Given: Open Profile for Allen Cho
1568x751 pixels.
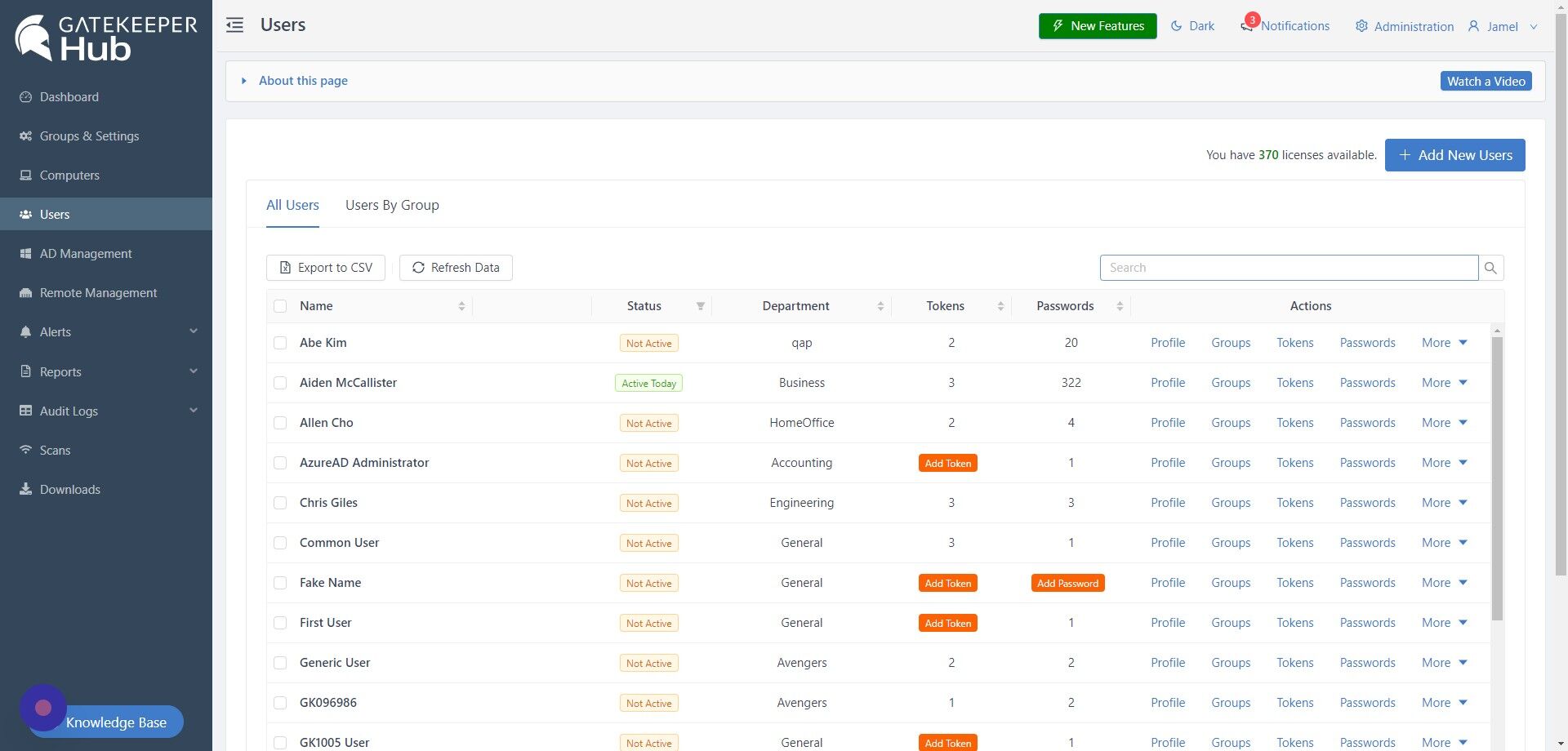Looking at the screenshot, I should point(1168,423).
